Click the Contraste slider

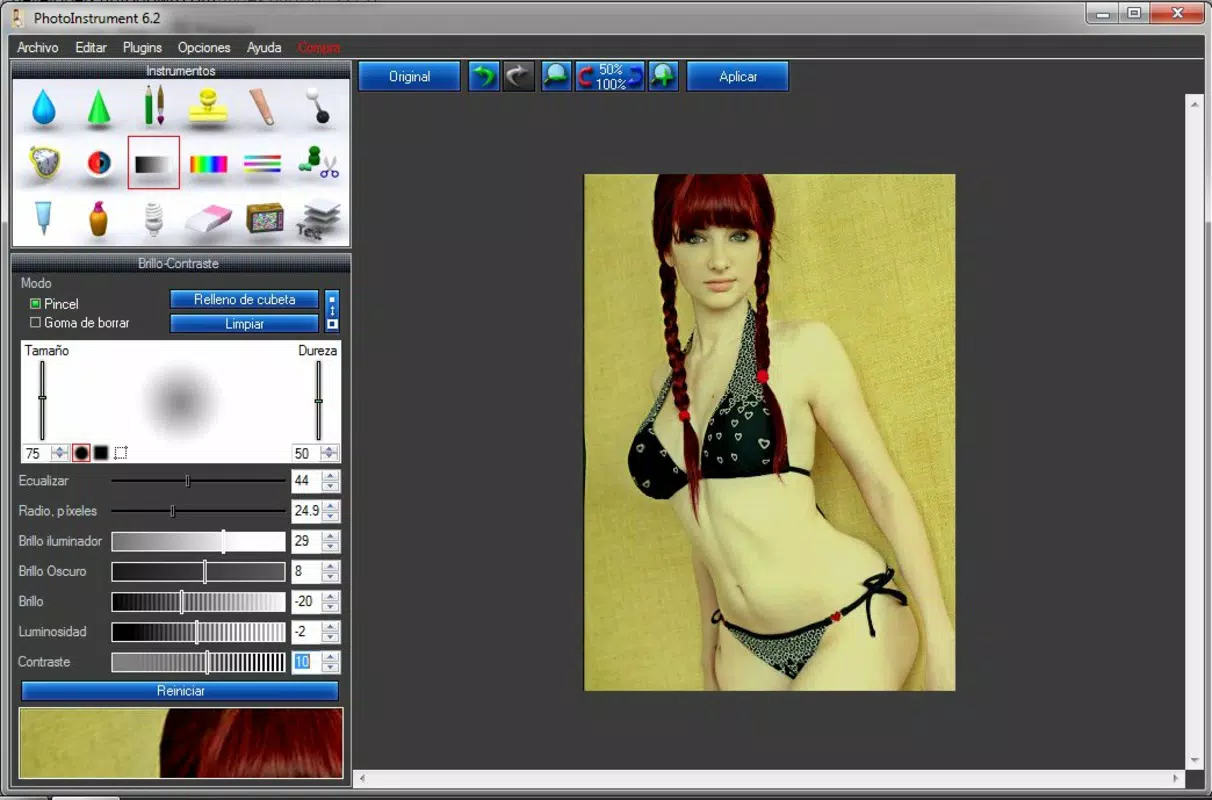[198, 662]
